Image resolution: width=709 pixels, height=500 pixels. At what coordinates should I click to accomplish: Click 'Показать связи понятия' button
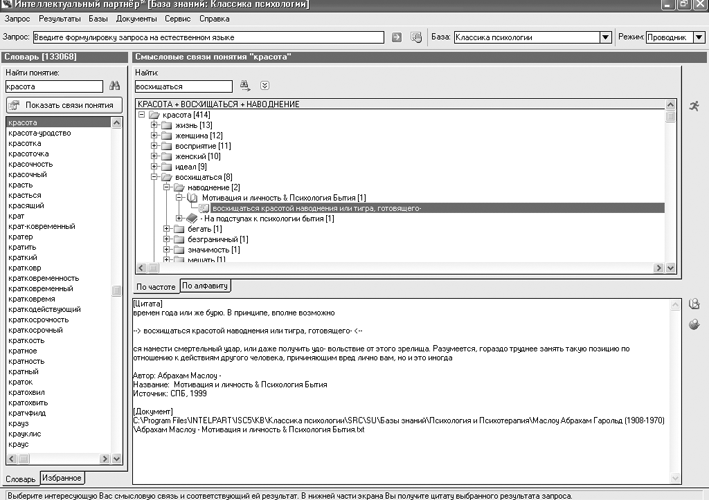point(62,105)
